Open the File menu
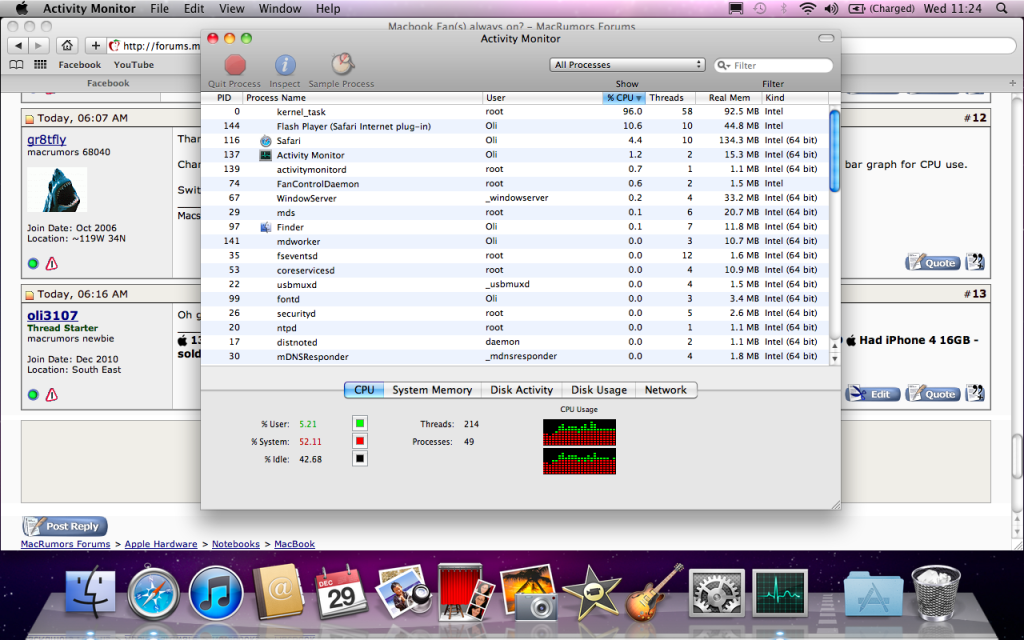The height and width of the screenshot is (640, 1024). tap(159, 8)
